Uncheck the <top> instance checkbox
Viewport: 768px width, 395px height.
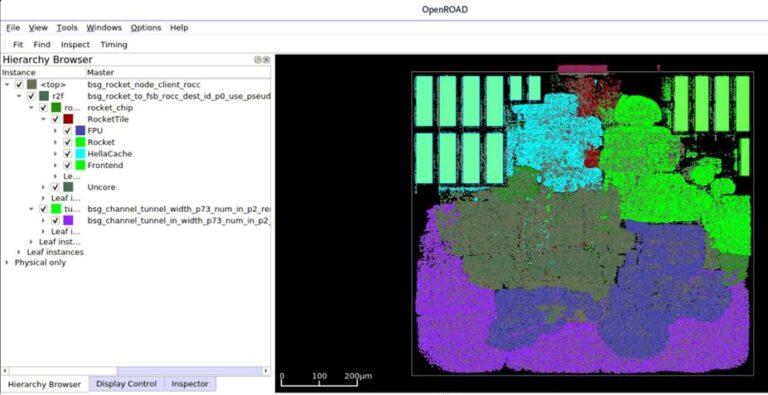coord(19,84)
